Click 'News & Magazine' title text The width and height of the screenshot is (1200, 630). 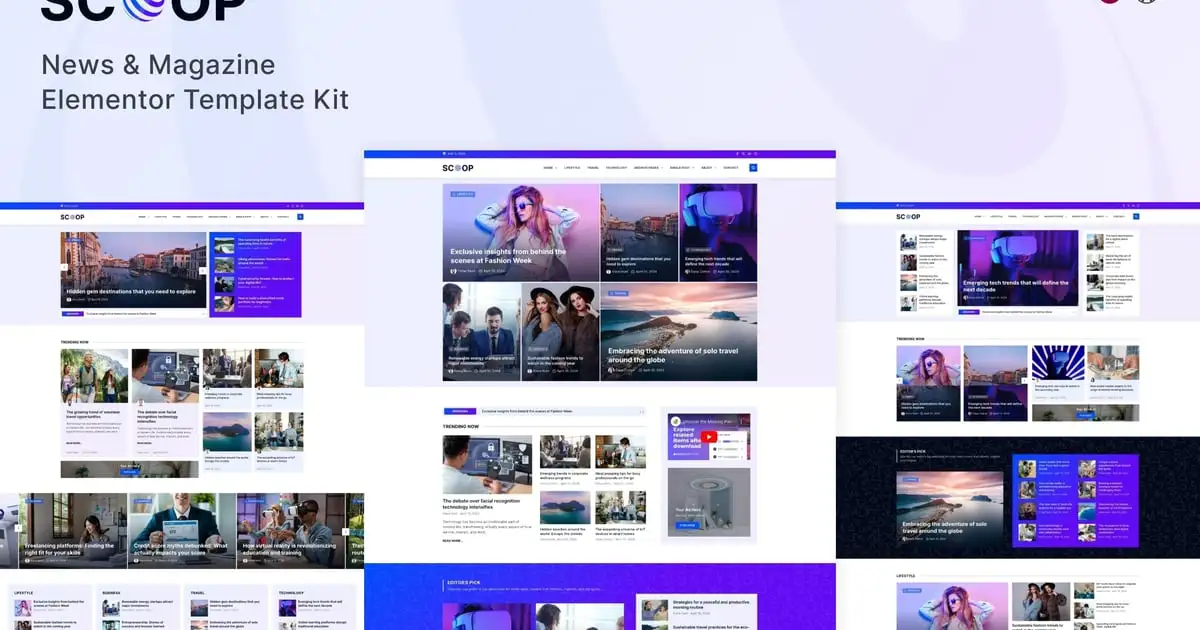pyautogui.click(x=158, y=65)
